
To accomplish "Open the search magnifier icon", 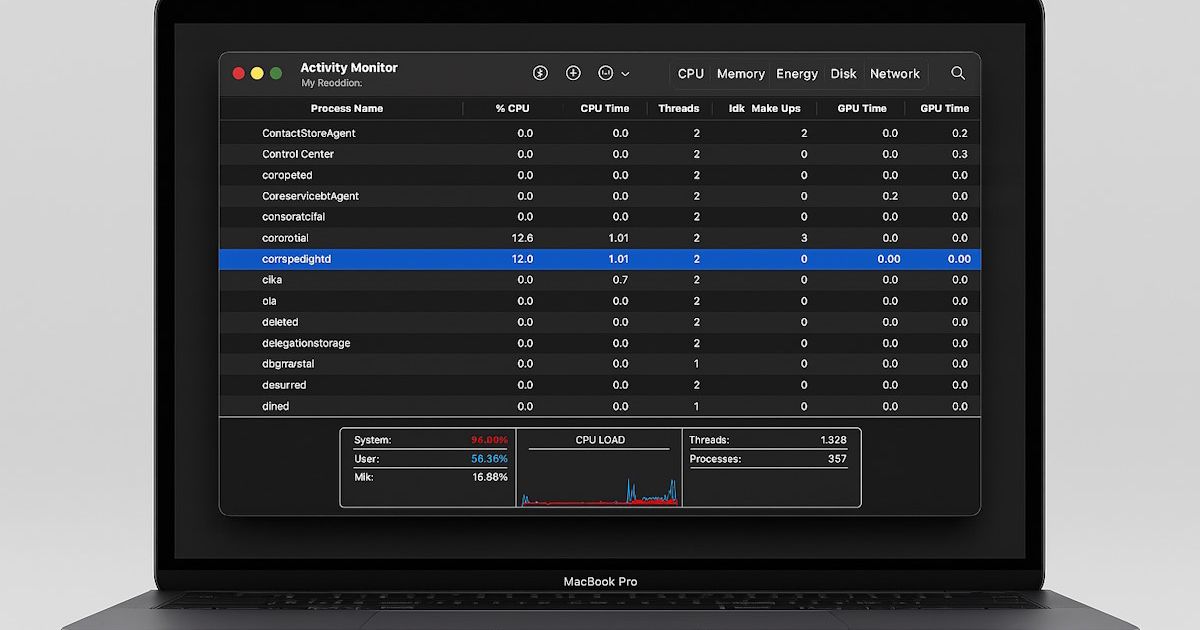I will tap(958, 73).
